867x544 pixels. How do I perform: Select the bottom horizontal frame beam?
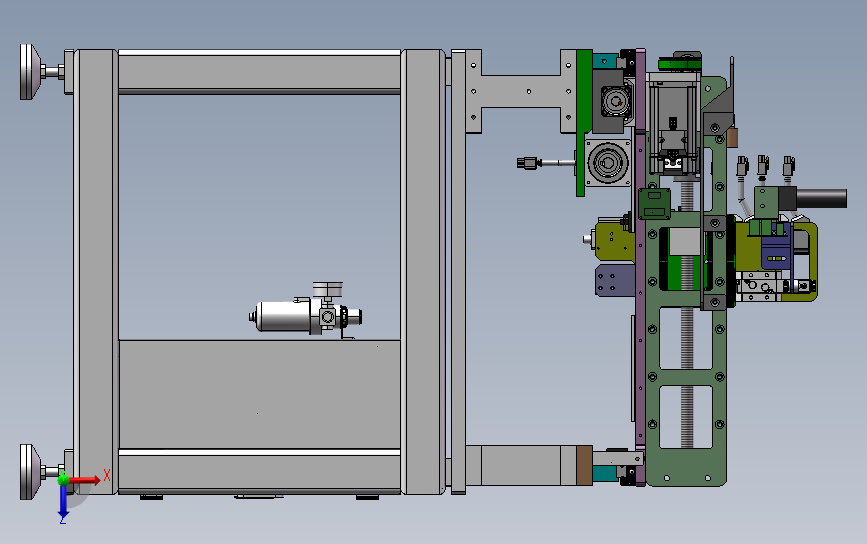[x=259, y=471]
